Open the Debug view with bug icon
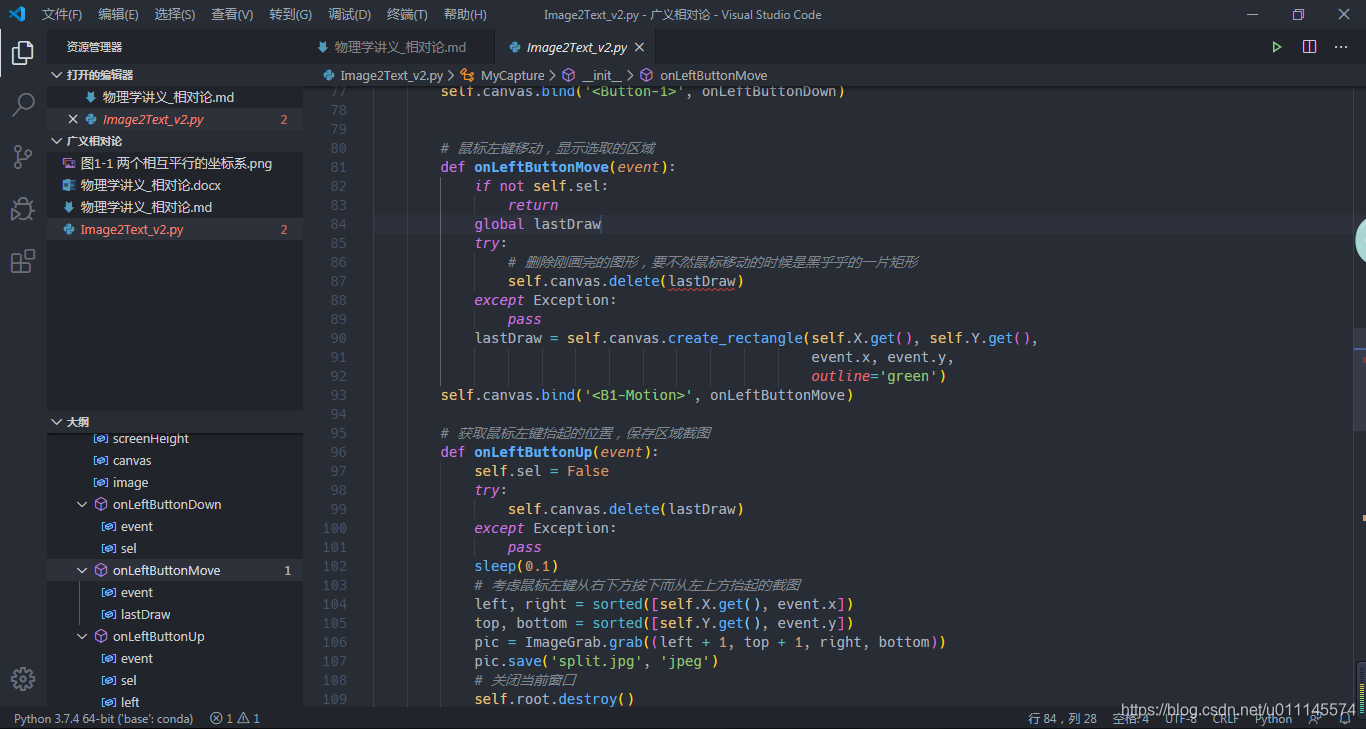Screen dimensions: 1366x729 [x=23, y=209]
